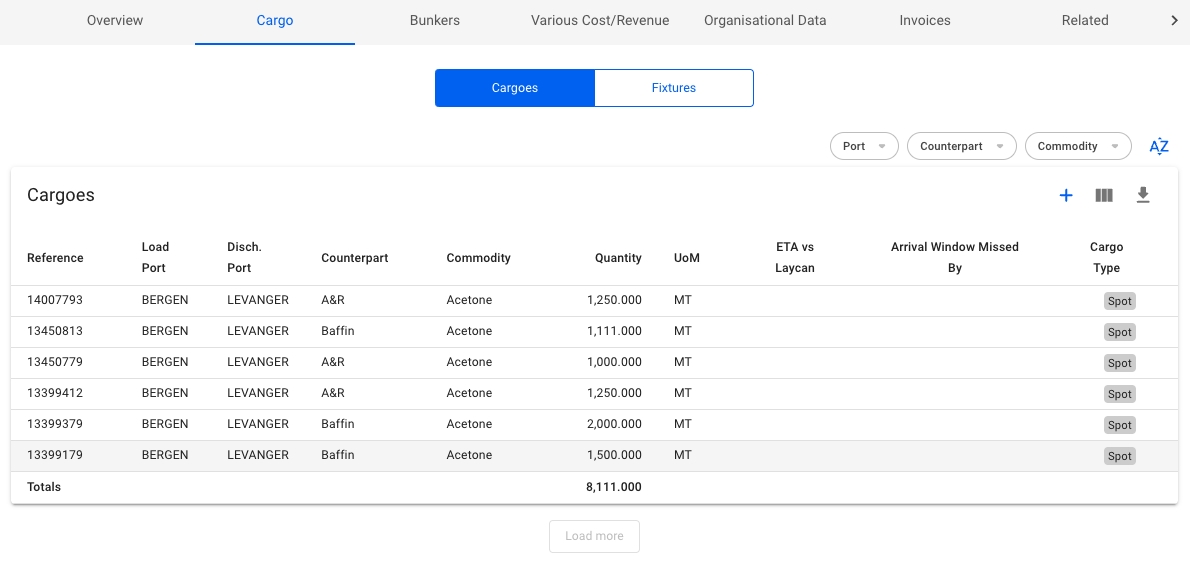
Task: Expand the Commodity filter dropdown
Action: coord(1077,146)
